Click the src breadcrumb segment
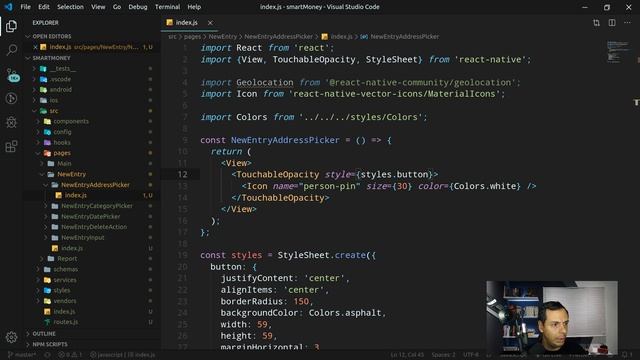This screenshot has height=360, width=640. (172, 37)
